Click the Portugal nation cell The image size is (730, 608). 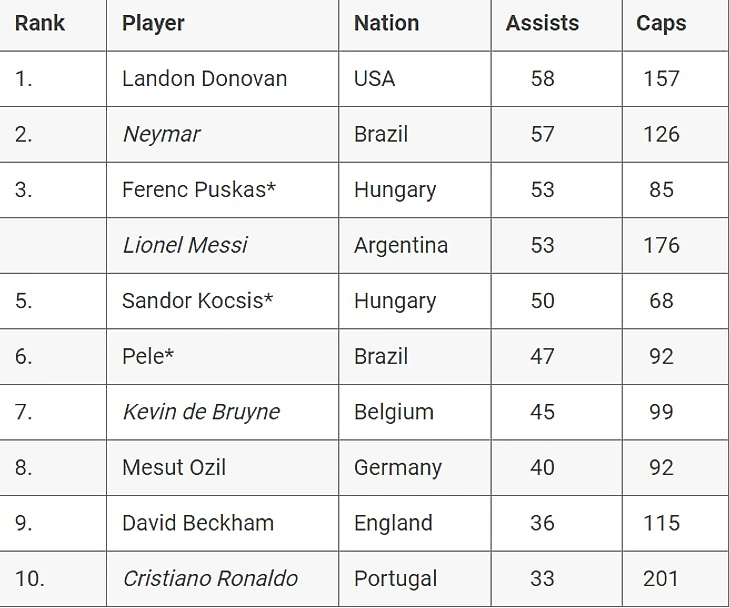[395, 578]
